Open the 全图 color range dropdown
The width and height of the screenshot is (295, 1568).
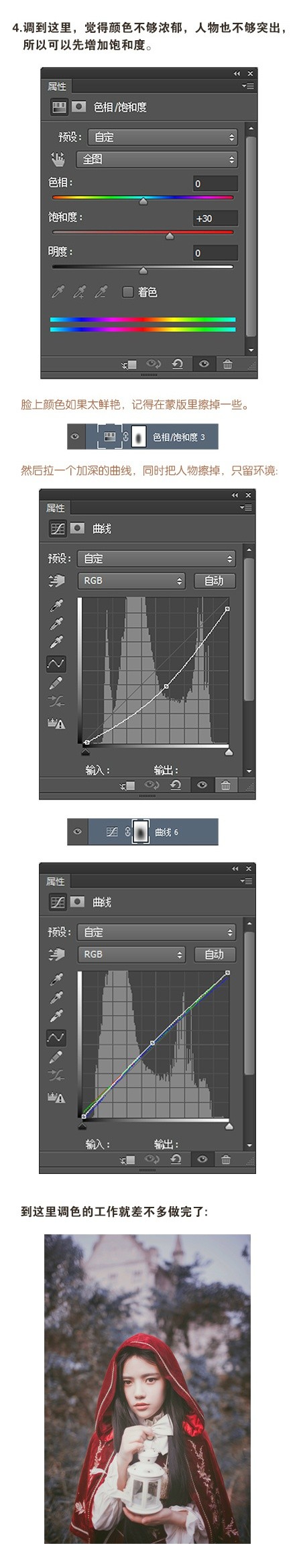point(158,159)
